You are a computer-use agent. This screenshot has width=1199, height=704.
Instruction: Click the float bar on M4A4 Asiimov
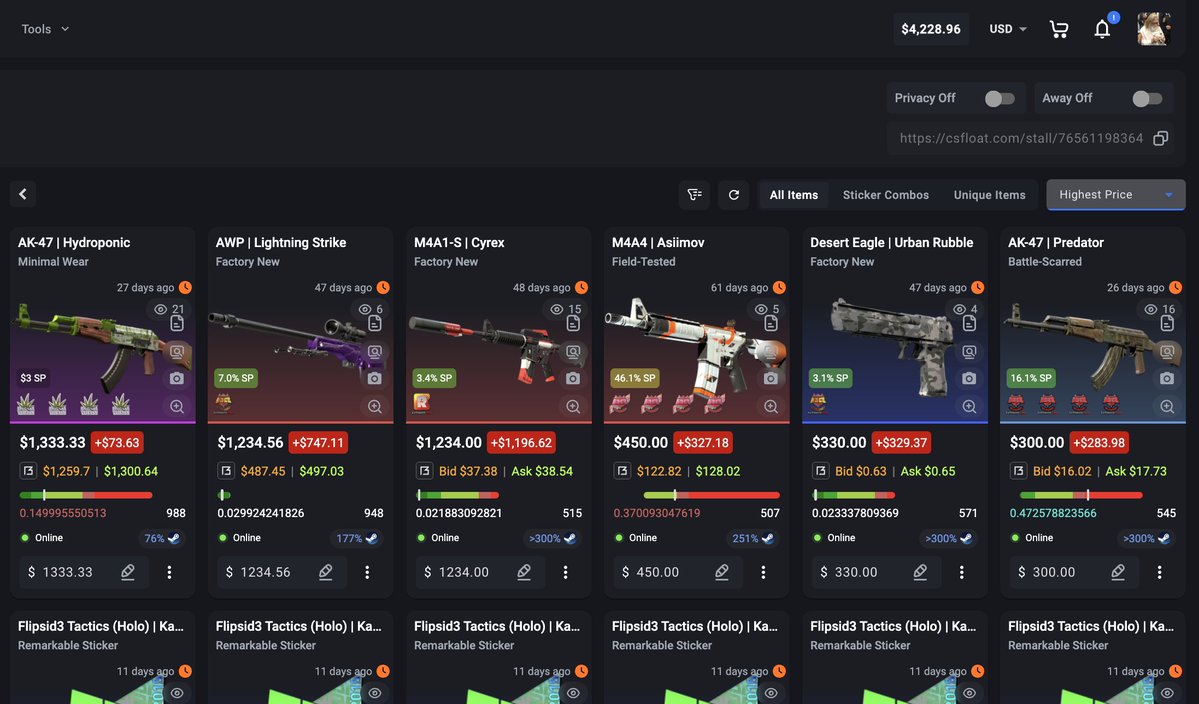tap(711, 495)
